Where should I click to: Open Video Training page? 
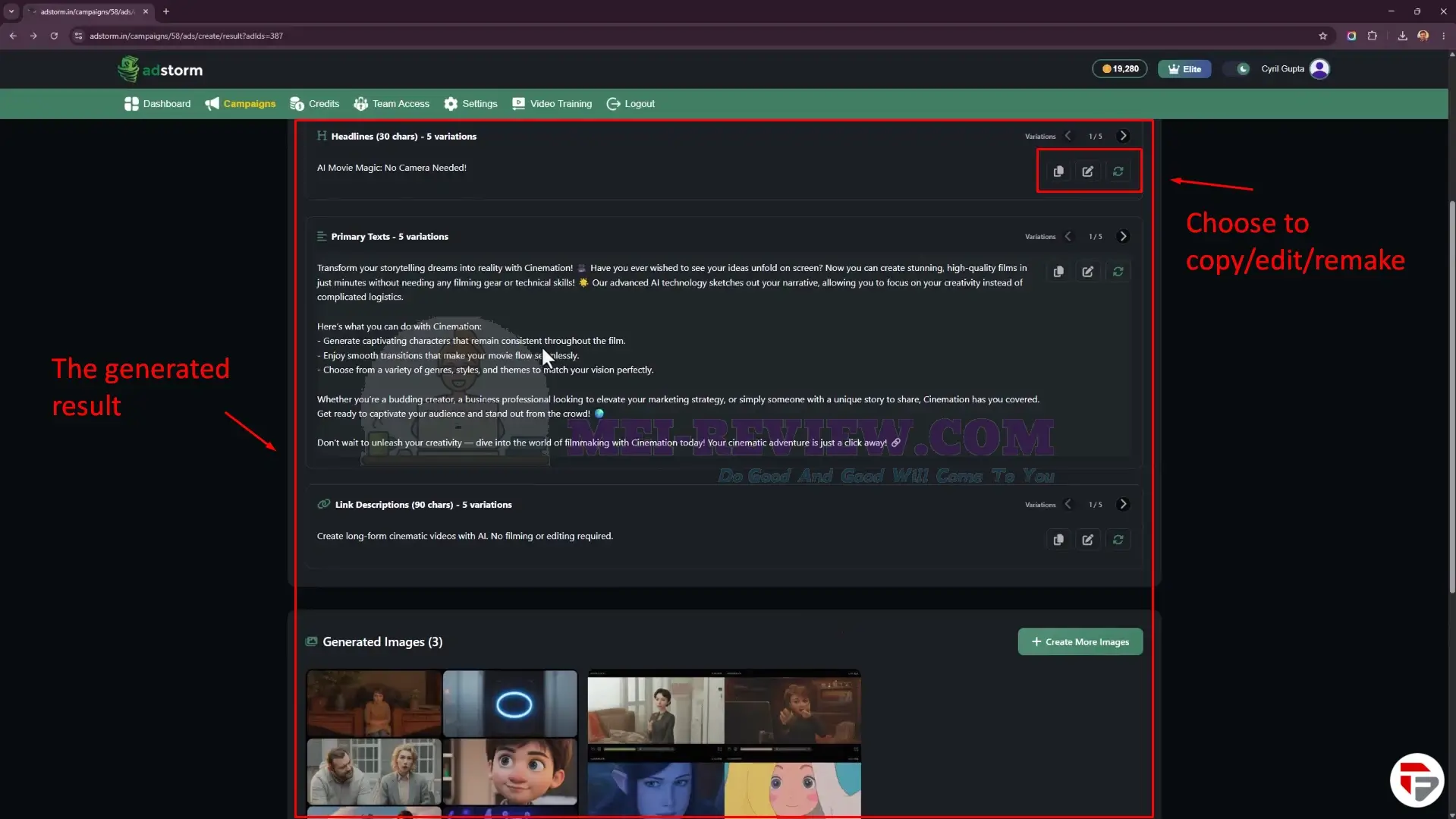[552, 104]
